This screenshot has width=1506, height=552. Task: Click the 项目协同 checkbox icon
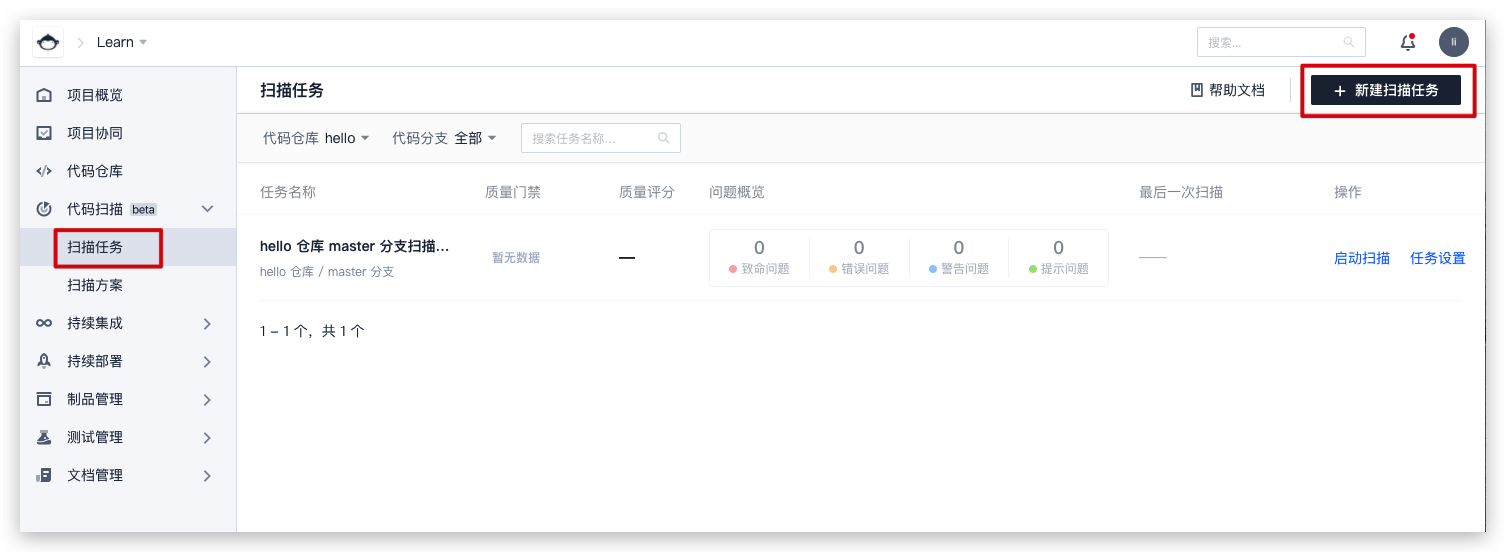pos(44,133)
